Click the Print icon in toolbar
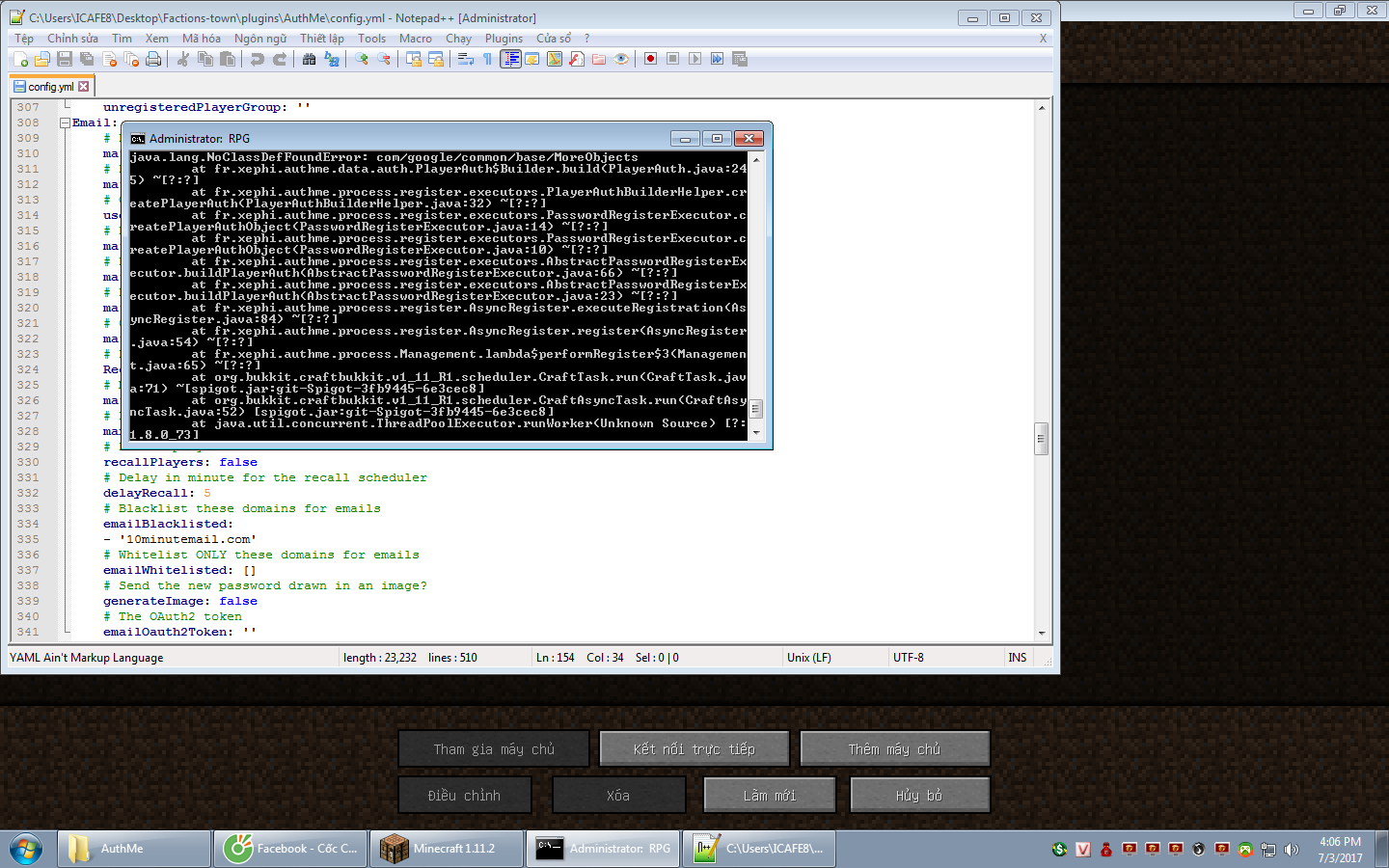 (x=153, y=59)
